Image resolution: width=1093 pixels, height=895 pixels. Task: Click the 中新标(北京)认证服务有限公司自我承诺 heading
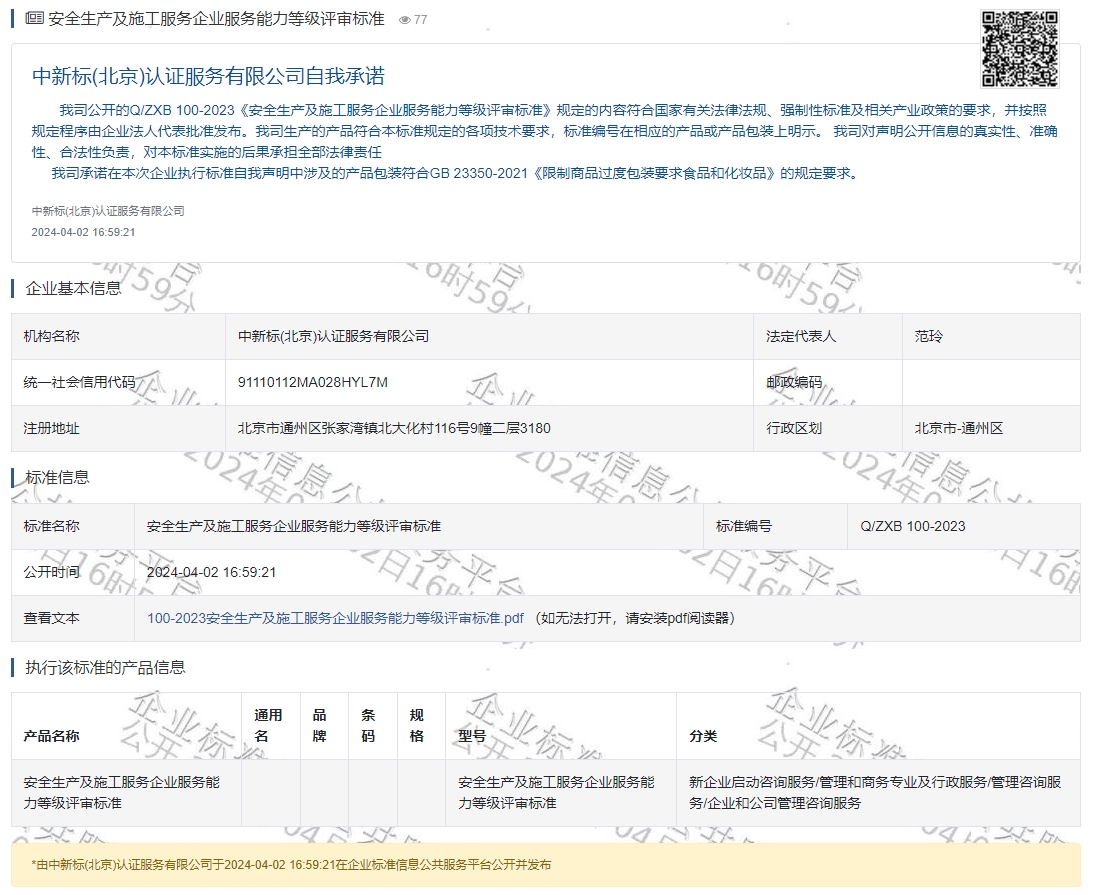coord(208,76)
